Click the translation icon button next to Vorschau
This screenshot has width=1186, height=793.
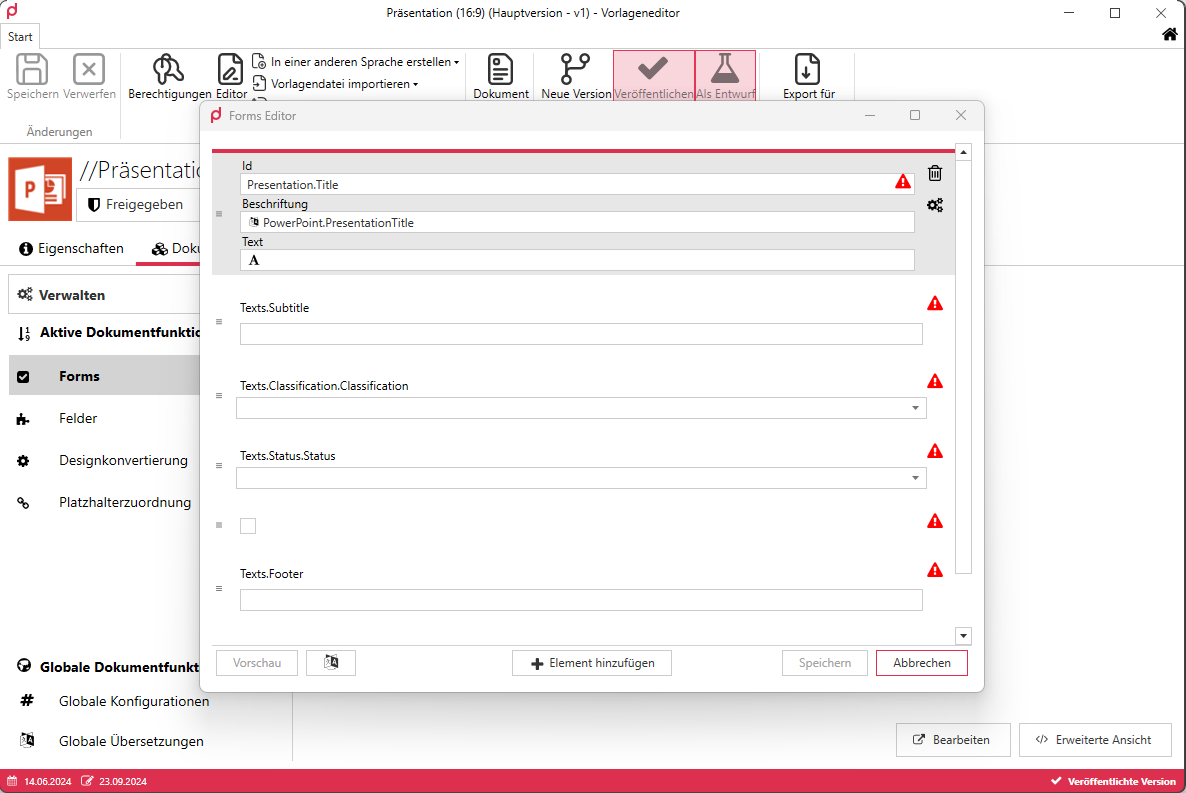[x=331, y=663]
